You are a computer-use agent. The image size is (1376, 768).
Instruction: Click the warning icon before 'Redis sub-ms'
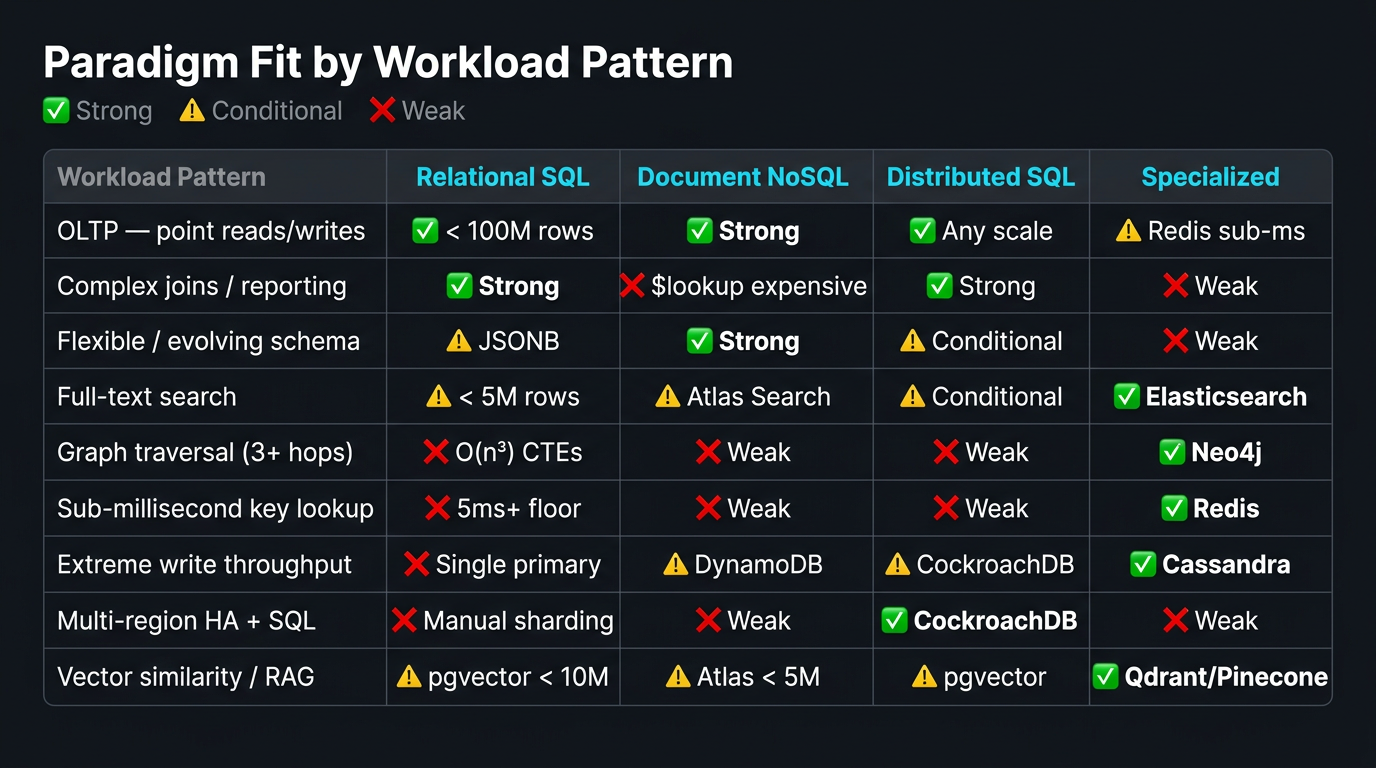[x=1128, y=231]
